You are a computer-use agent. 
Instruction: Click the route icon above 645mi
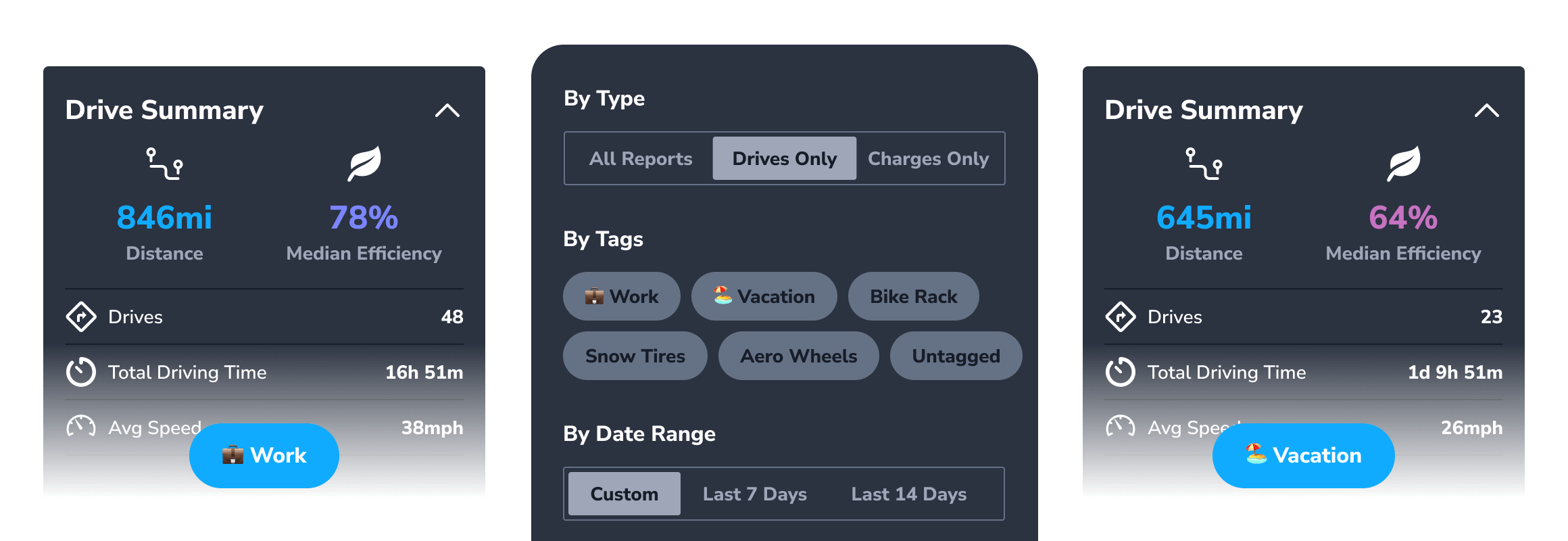pos(1204,162)
